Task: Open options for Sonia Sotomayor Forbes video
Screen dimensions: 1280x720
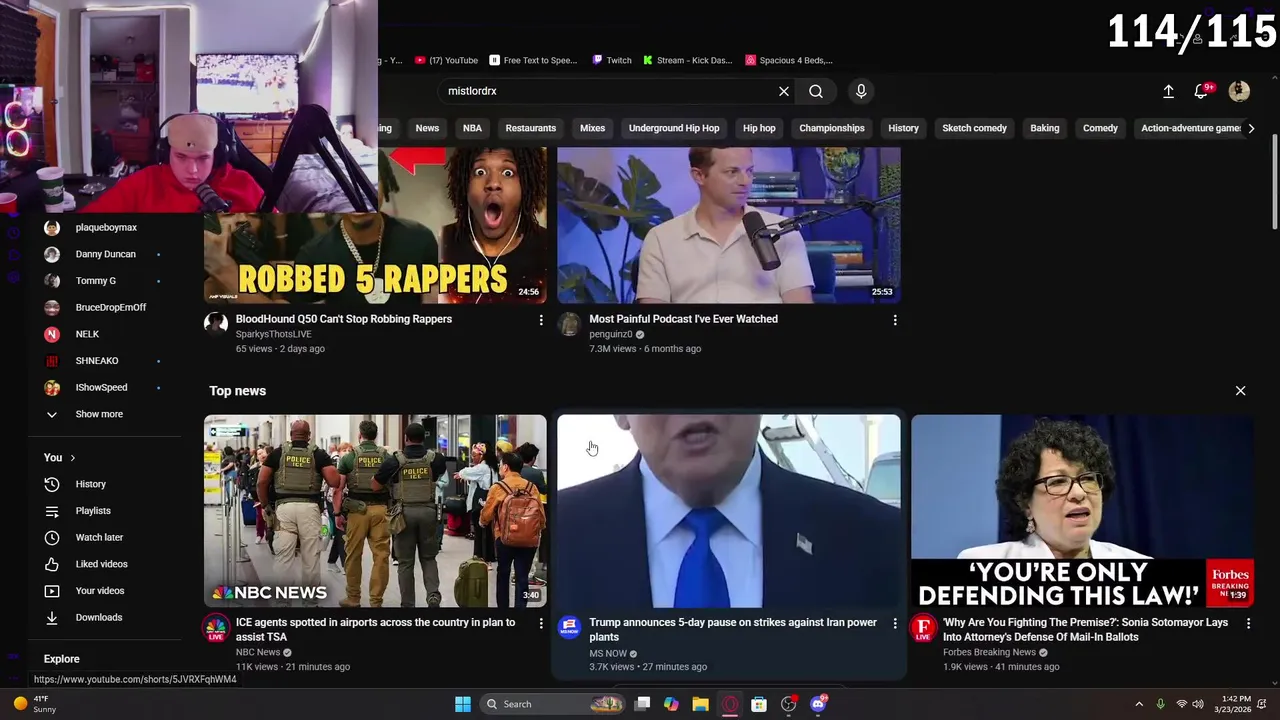Action: 1248,623
